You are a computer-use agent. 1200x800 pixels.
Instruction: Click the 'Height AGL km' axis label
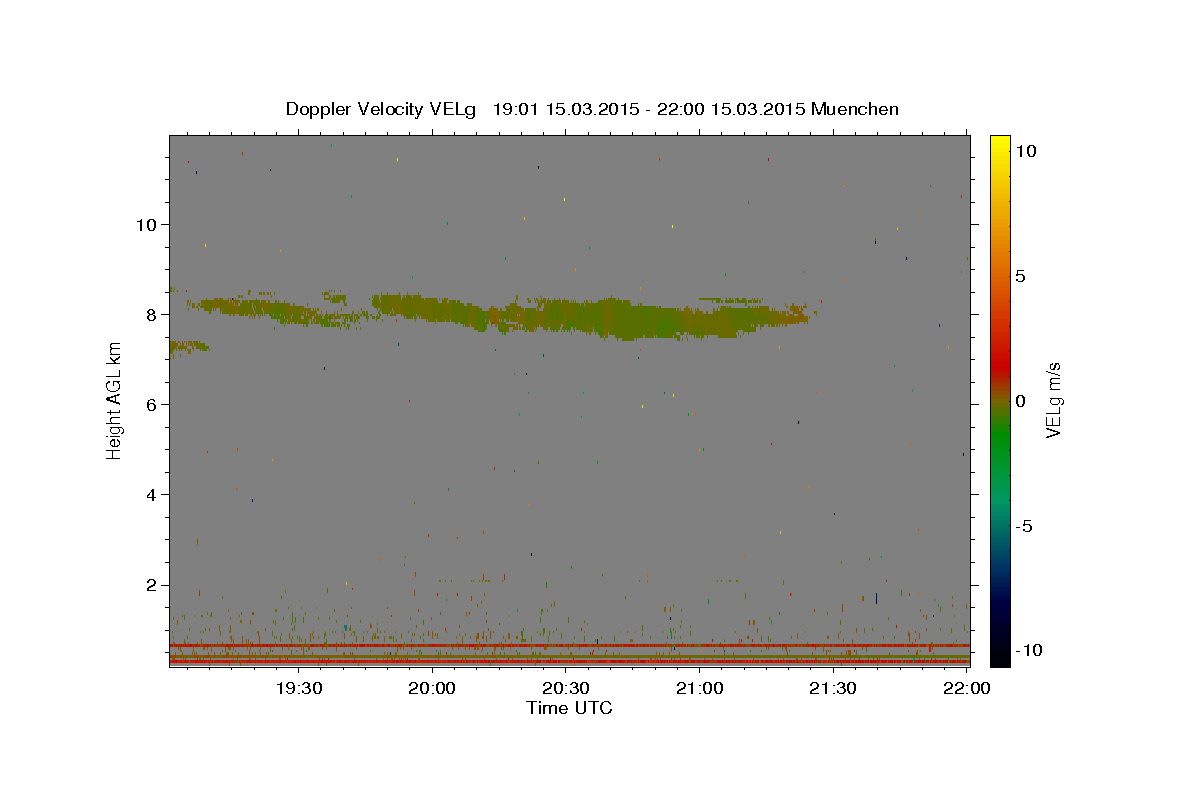tap(115, 401)
